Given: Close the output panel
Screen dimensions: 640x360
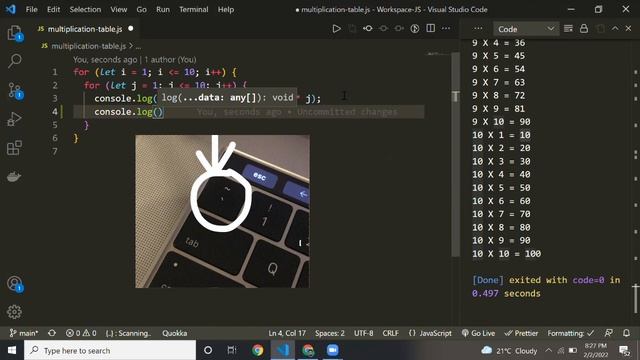Looking at the screenshot, I should pos(628,29).
